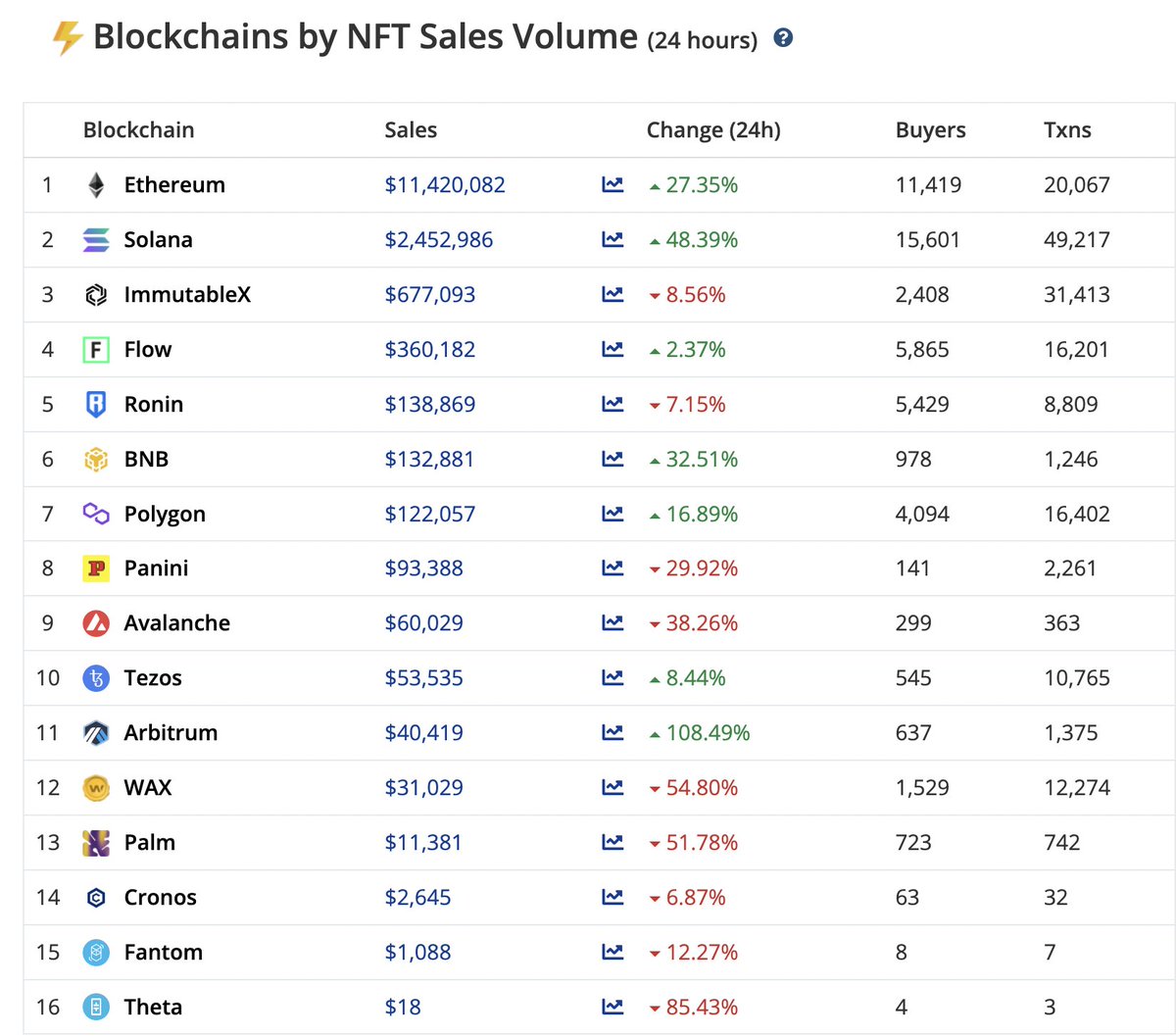Sort by the Sales column header
The height and width of the screenshot is (1036, 1176).
411,129
